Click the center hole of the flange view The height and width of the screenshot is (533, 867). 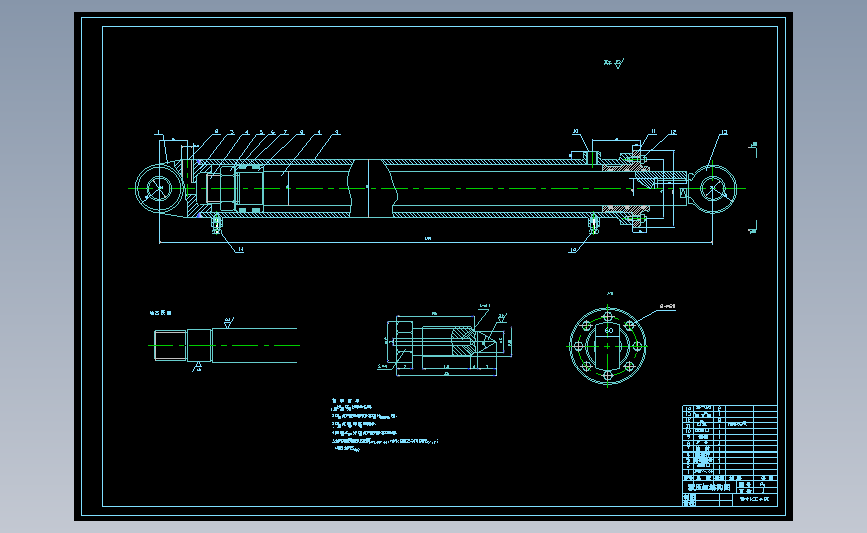[x=608, y=346]
